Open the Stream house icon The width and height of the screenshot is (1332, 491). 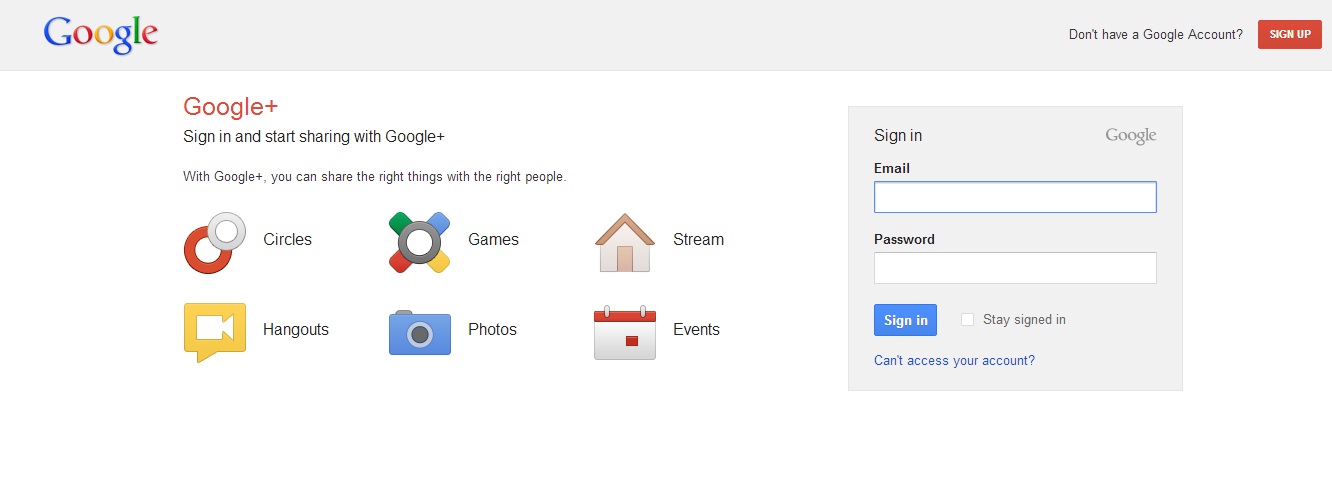[x=625, y=242]
